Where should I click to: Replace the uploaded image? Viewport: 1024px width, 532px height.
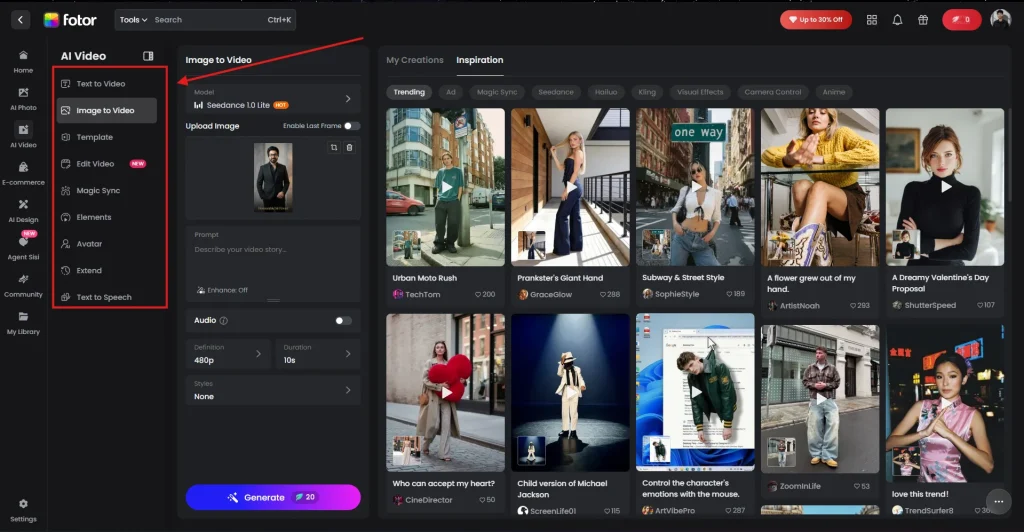point(334,148)
